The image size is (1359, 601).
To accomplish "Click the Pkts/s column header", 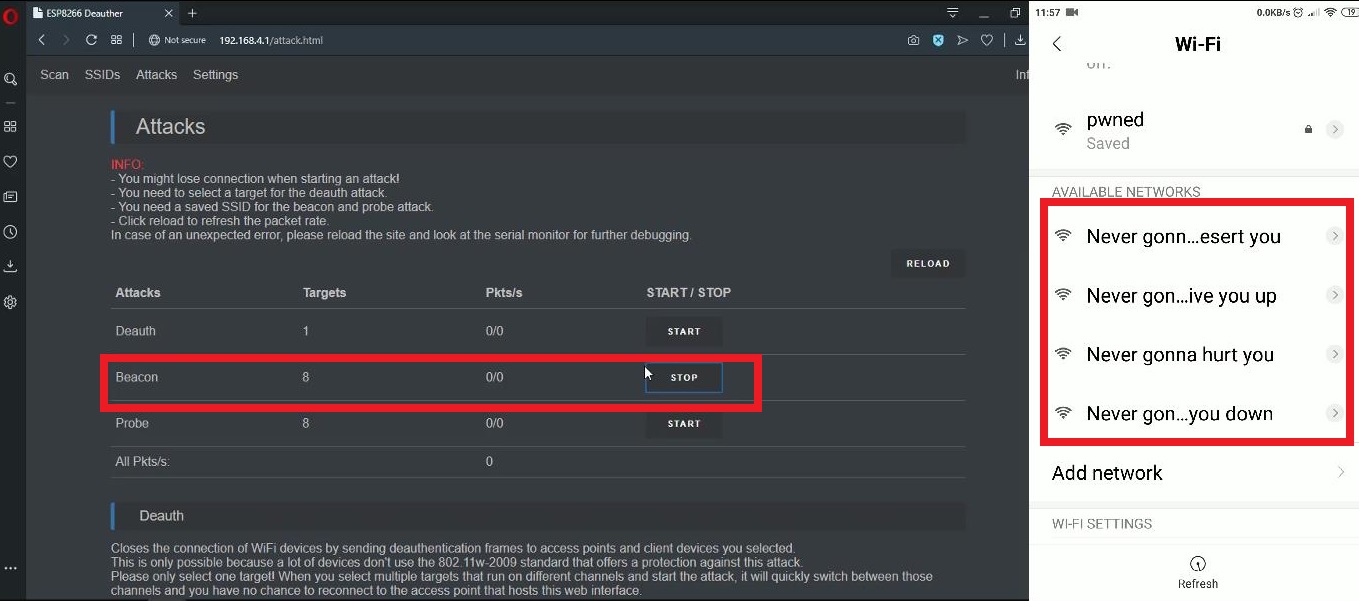I will click(504, 293).
